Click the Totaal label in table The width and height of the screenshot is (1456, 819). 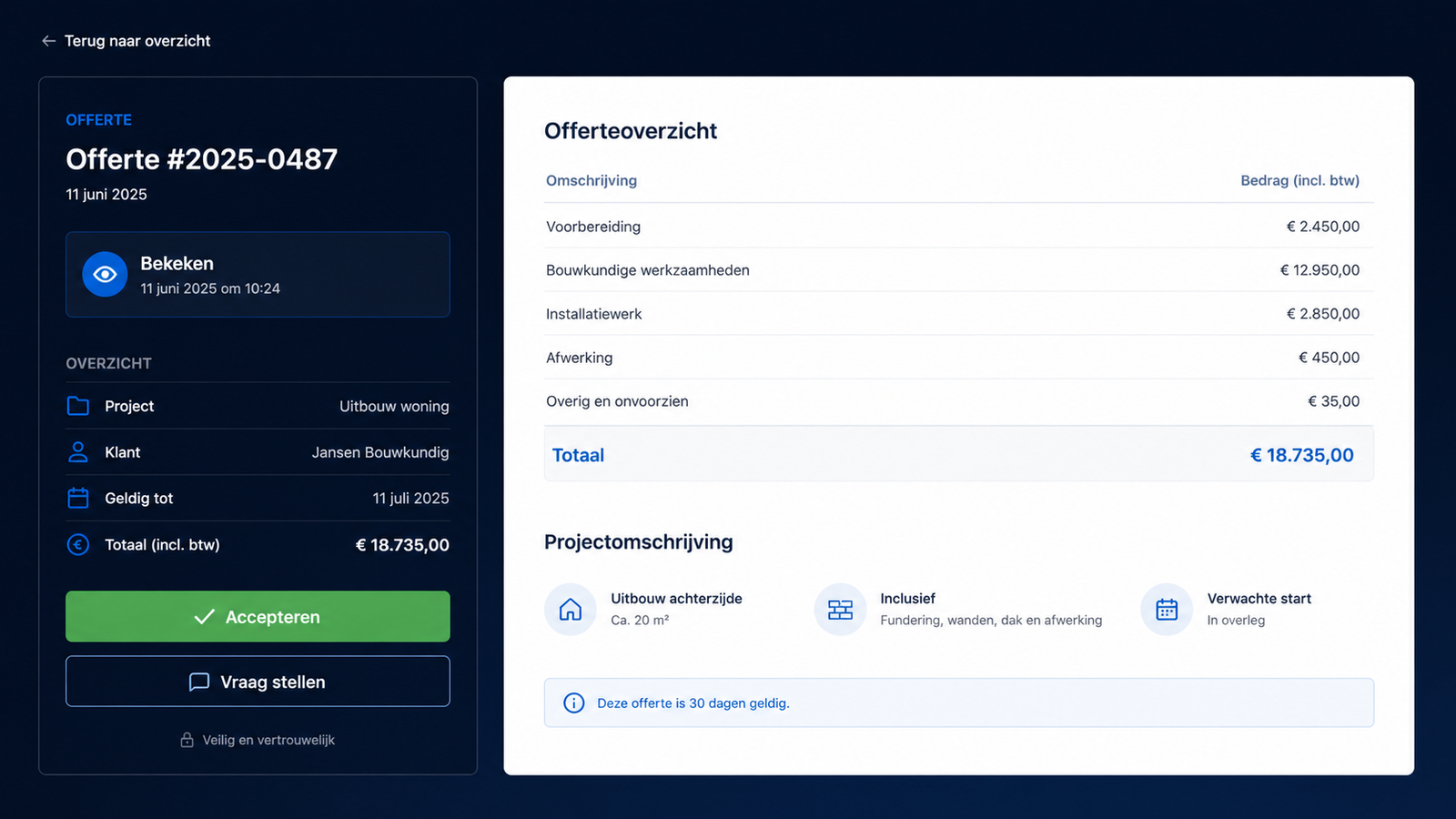tap(578, 455)
